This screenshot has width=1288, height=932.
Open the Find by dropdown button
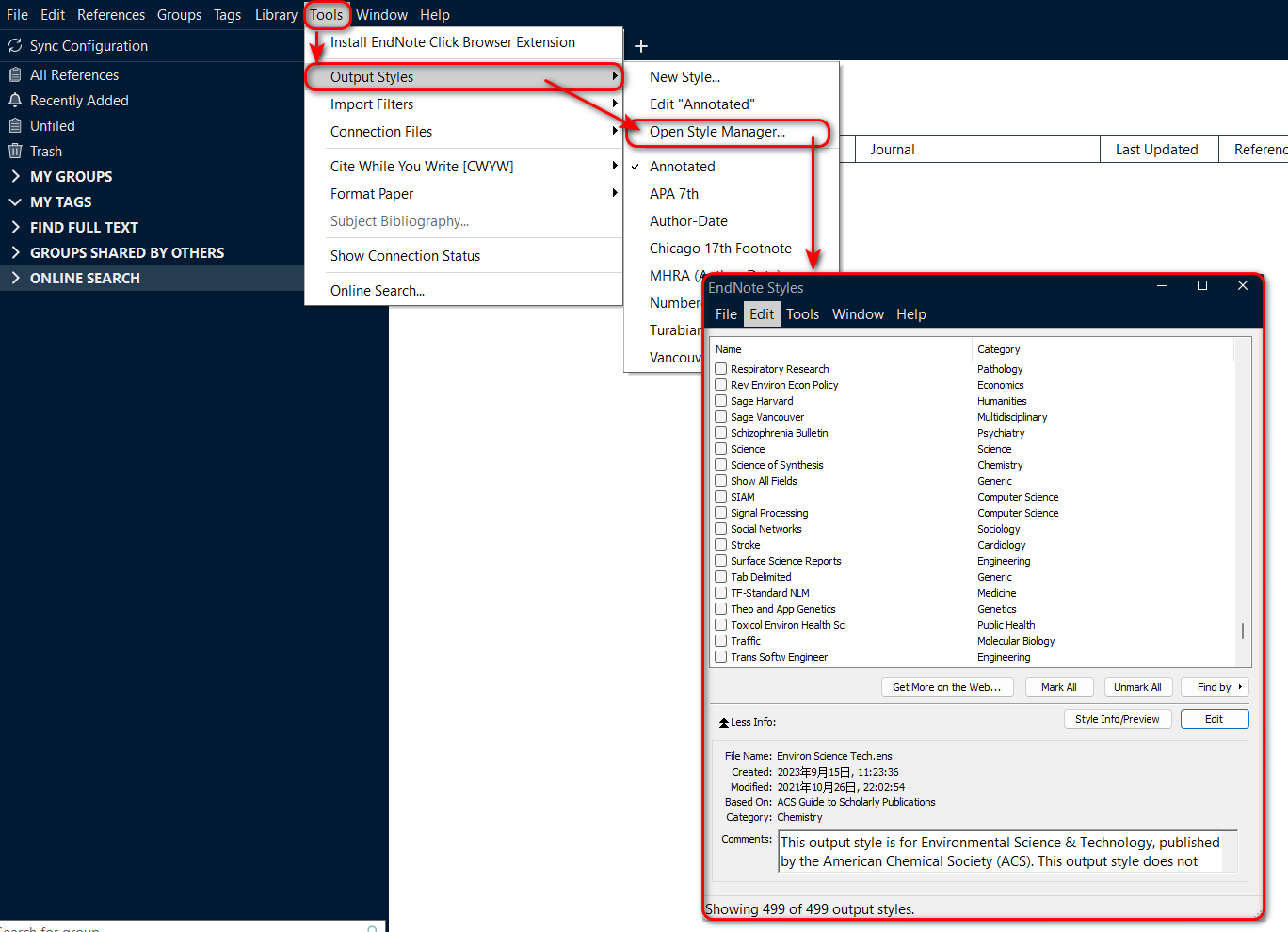tap(1216, 687)
